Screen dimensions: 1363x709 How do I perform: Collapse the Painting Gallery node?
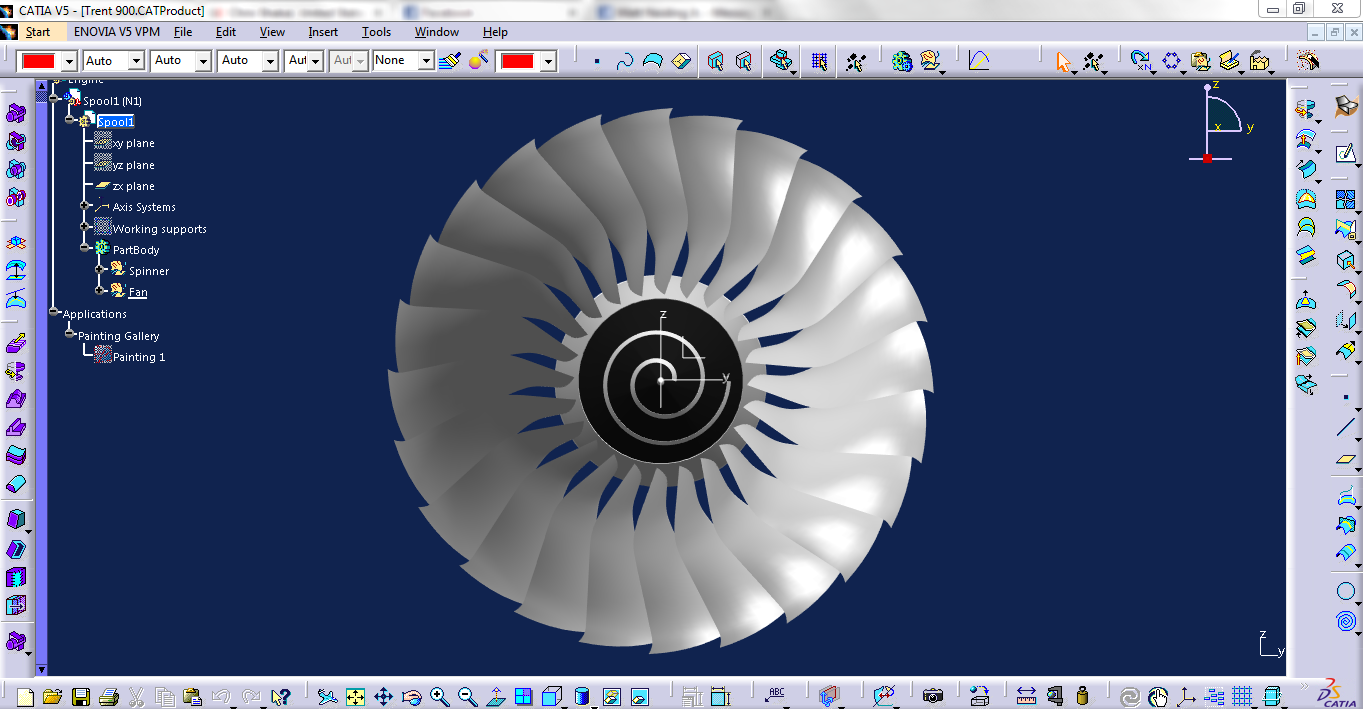pyautogui.click(x=70, y=334)
